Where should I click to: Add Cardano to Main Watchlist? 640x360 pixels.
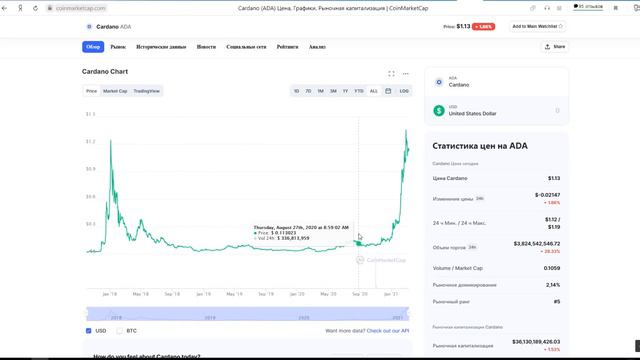click(x=537, y=27)
